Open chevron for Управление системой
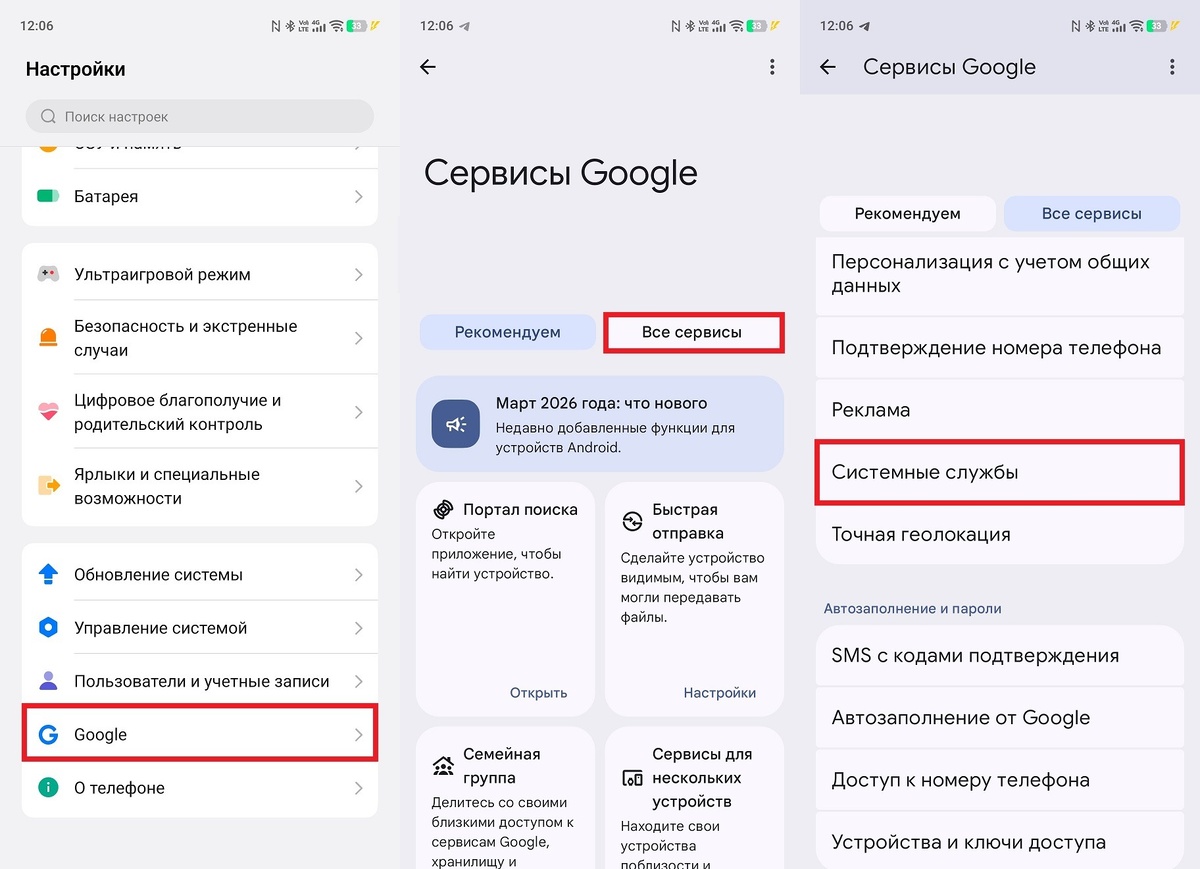The image size is (1200, 869). coord(358,628)
